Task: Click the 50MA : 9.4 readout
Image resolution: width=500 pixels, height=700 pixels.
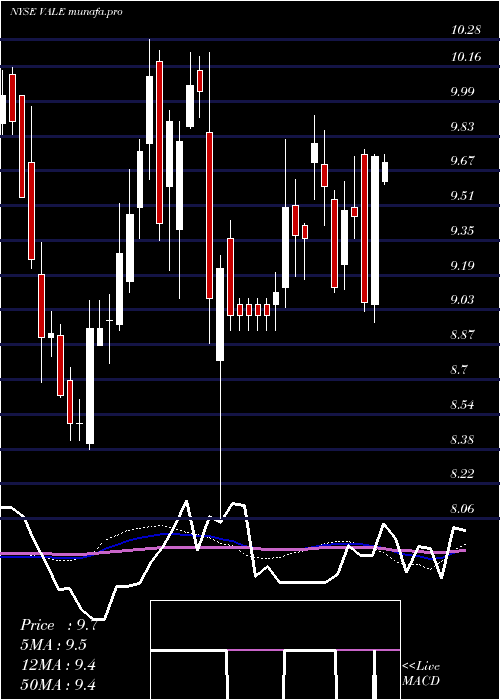Action: 58,685
